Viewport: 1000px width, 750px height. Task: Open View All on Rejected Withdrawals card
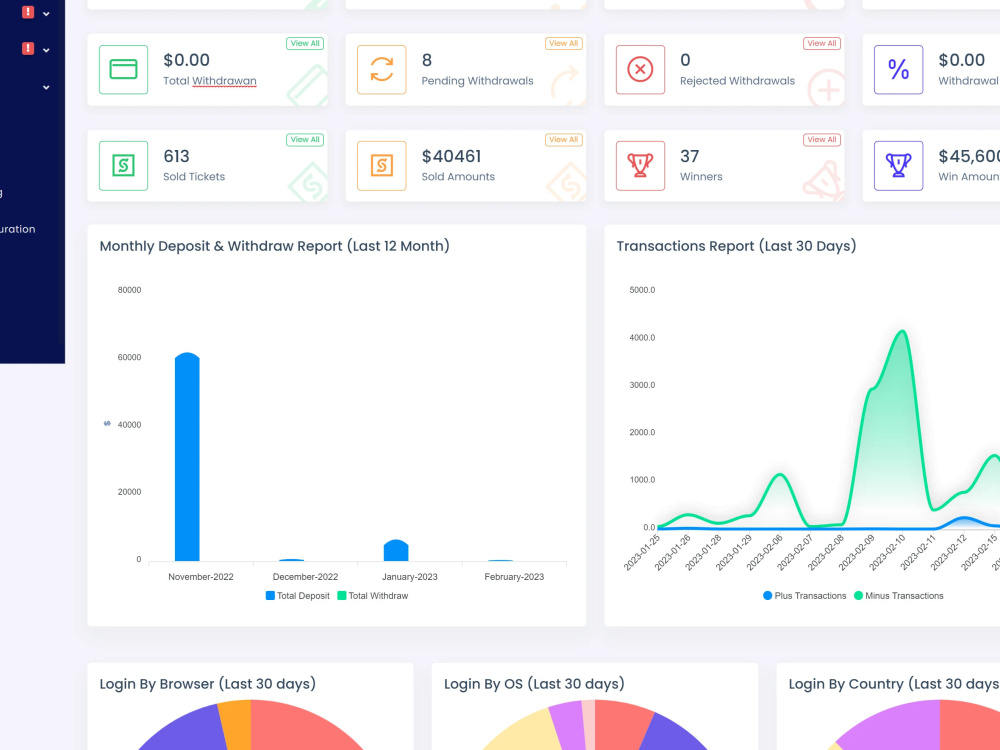click(821, 43)
